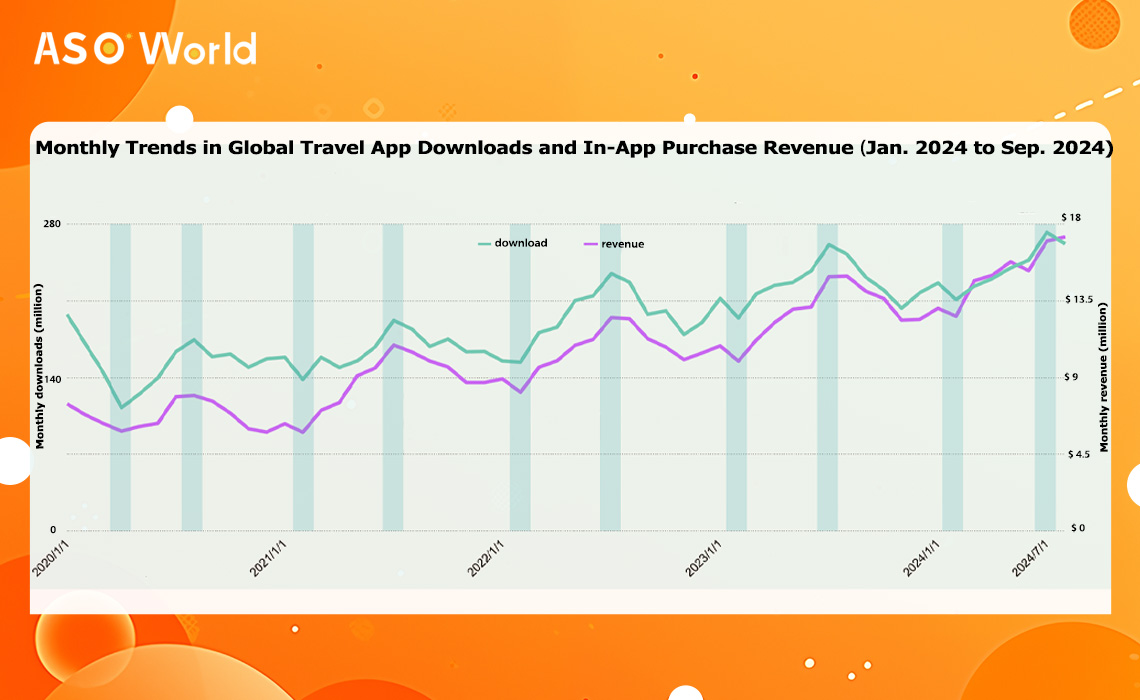Click the $ 18 right axis value
This screenshot has height=700, width=1140.
1071,217
